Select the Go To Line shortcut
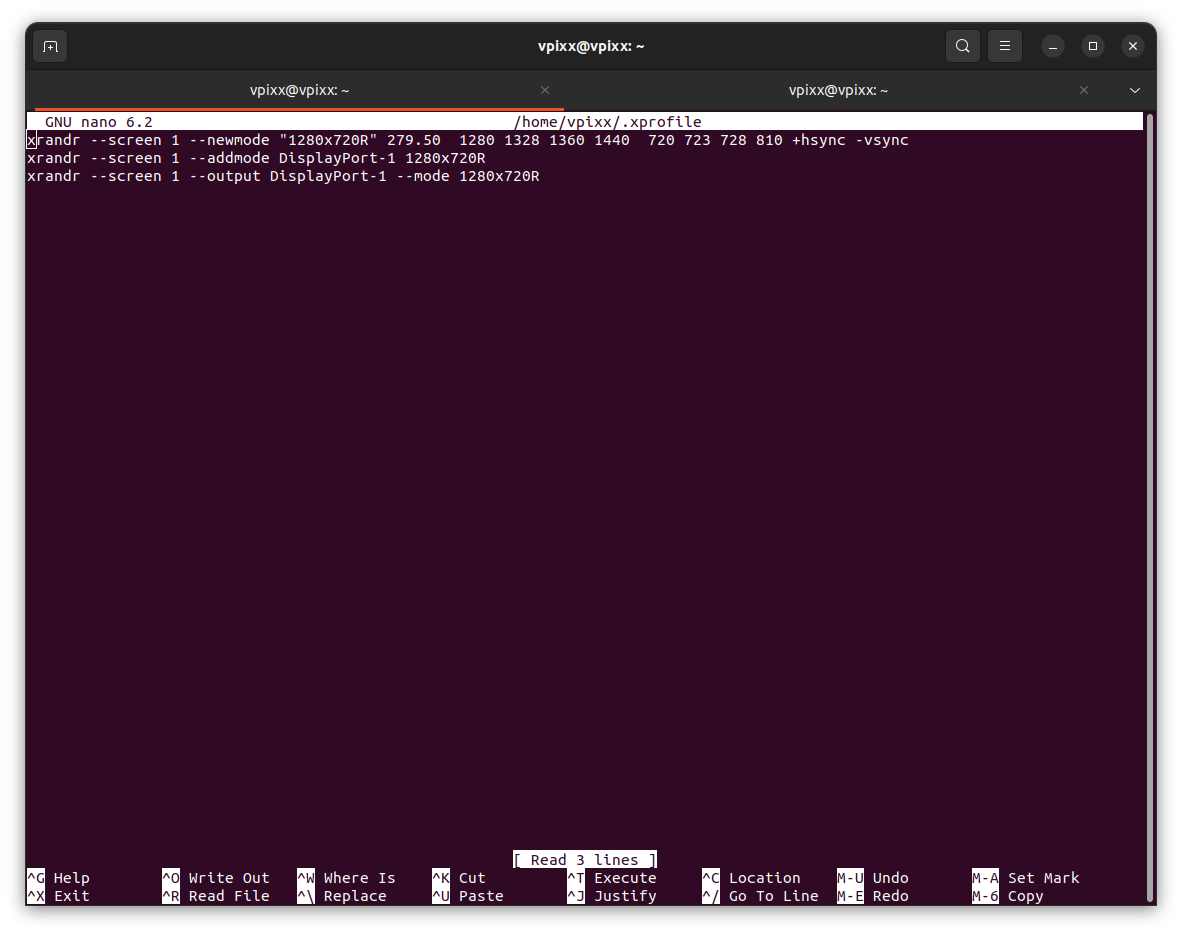The width and height of the screenshot is (1182, 934). coord(761,896)
